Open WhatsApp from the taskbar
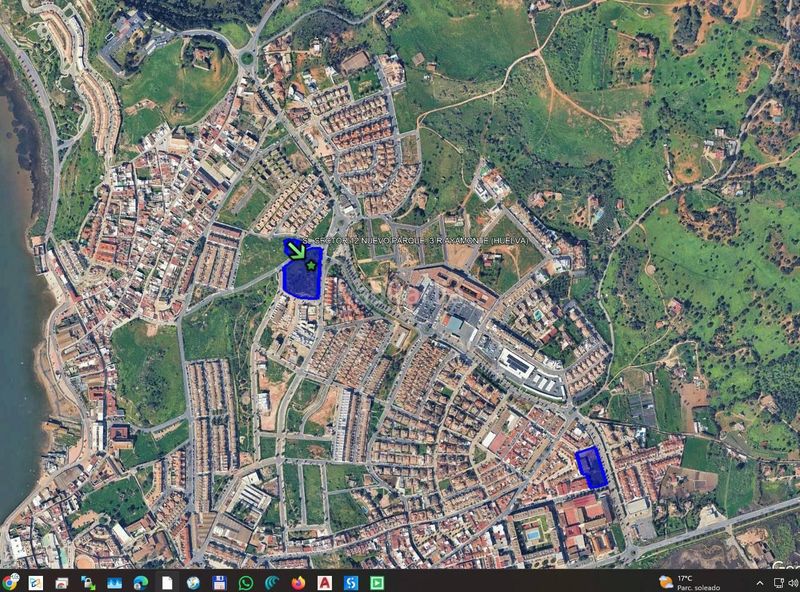The image size is (800, 592). (x=245, y=582)
